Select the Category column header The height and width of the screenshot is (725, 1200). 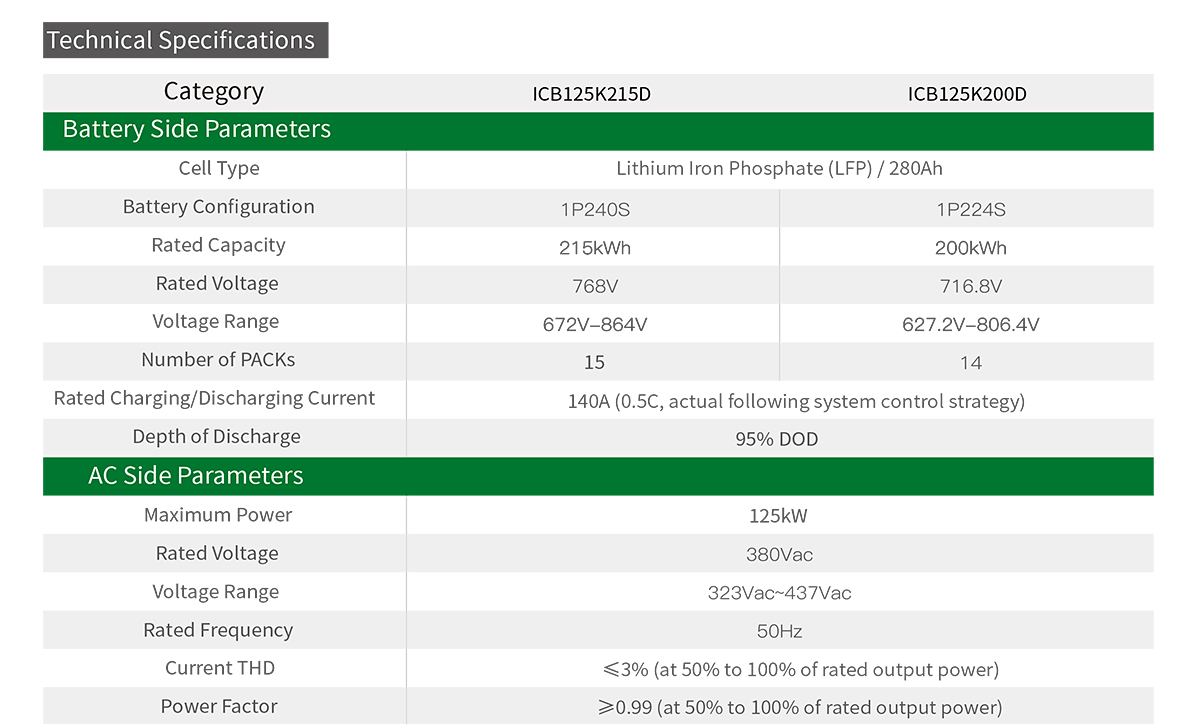214,92
